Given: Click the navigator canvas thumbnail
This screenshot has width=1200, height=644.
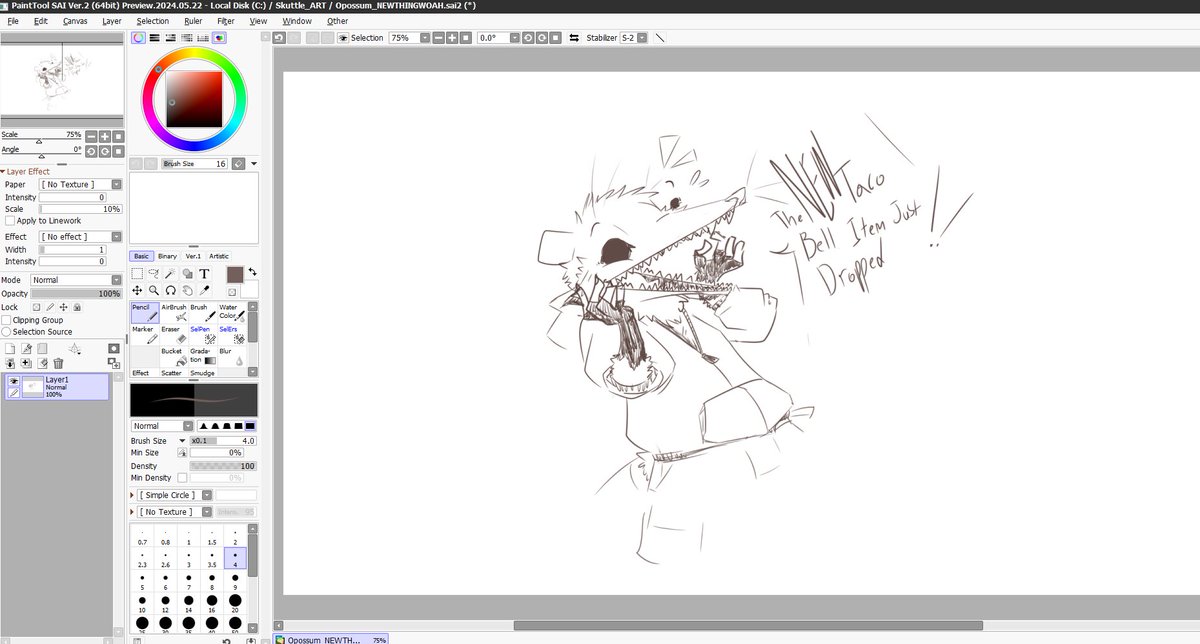Looking at the screenshot, I should (62, 80).
